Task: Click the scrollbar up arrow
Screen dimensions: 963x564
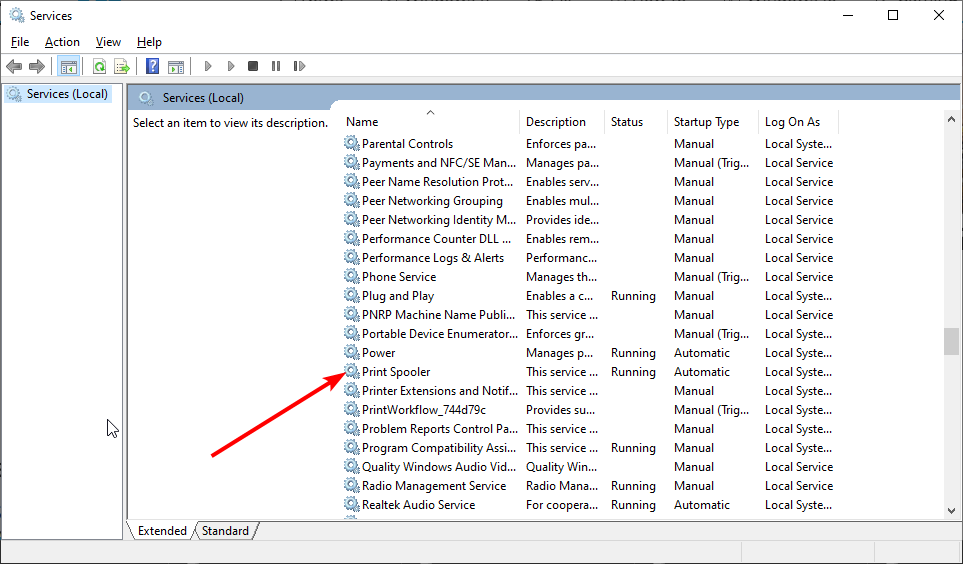Action: (951, 119)
